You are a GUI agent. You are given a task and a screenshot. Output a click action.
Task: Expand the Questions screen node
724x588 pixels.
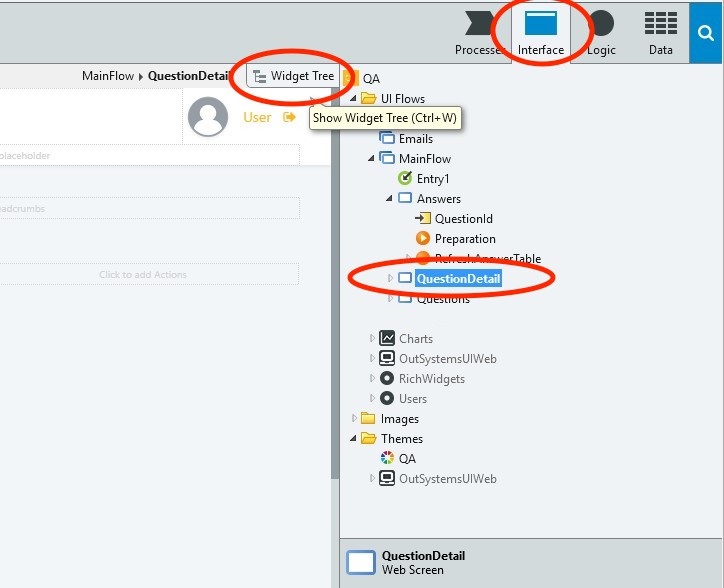(390, 298)
